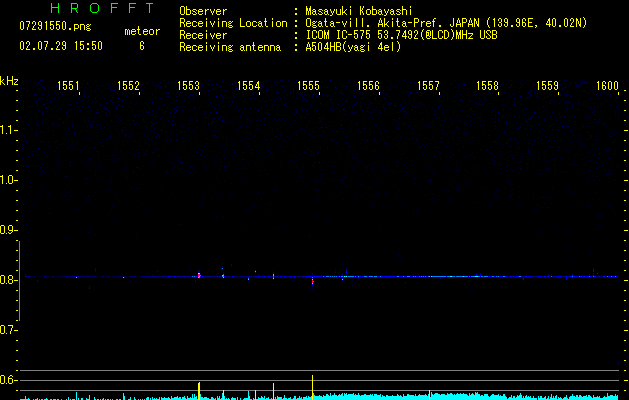Click the tallest yellow intensity spike at 1555

[312, 387]
